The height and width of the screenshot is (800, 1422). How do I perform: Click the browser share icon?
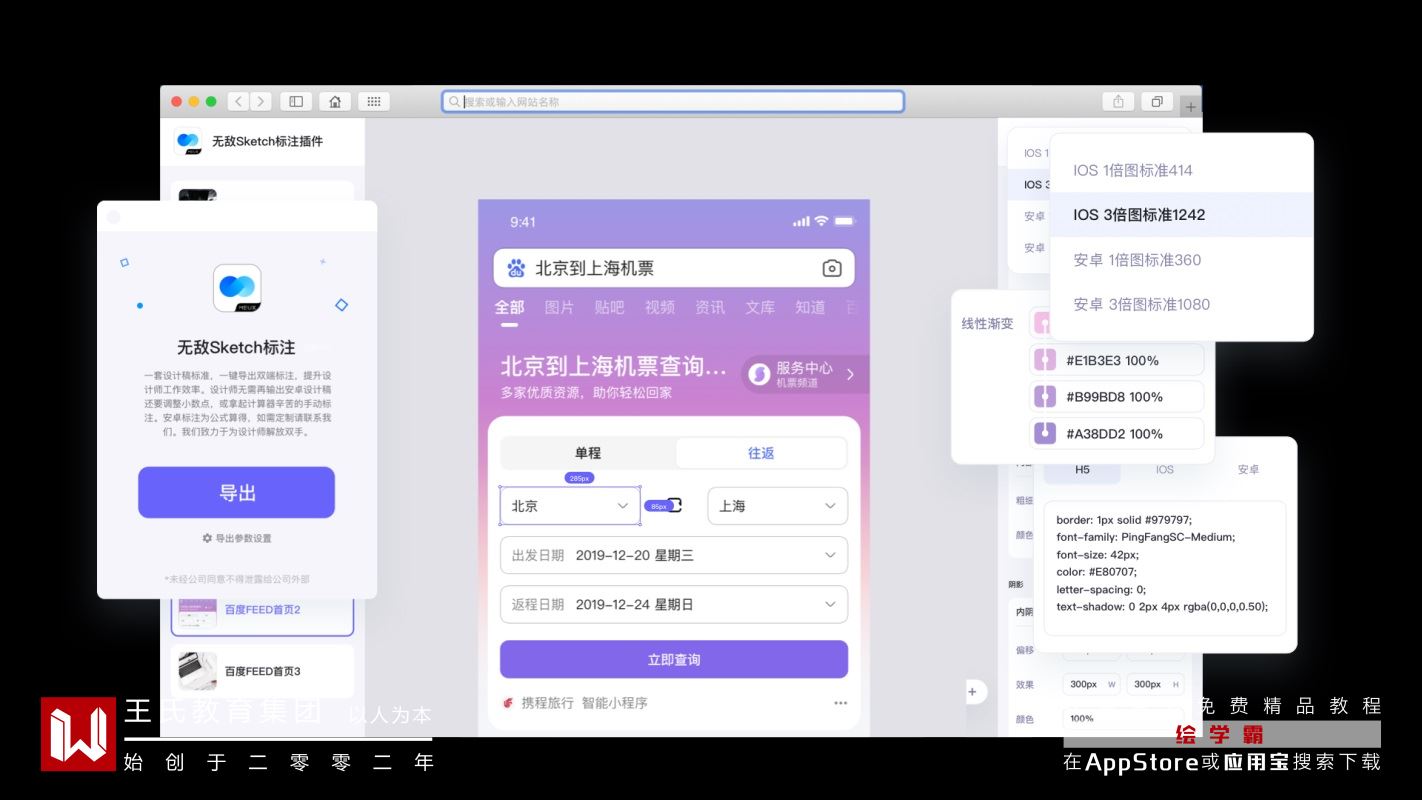click(x=1118, y=101)
